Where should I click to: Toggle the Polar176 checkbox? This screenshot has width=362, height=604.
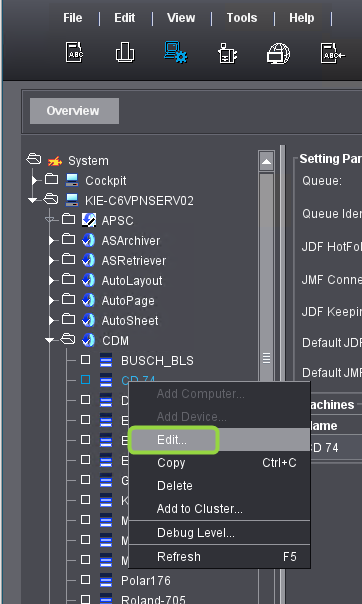[85, 580]
